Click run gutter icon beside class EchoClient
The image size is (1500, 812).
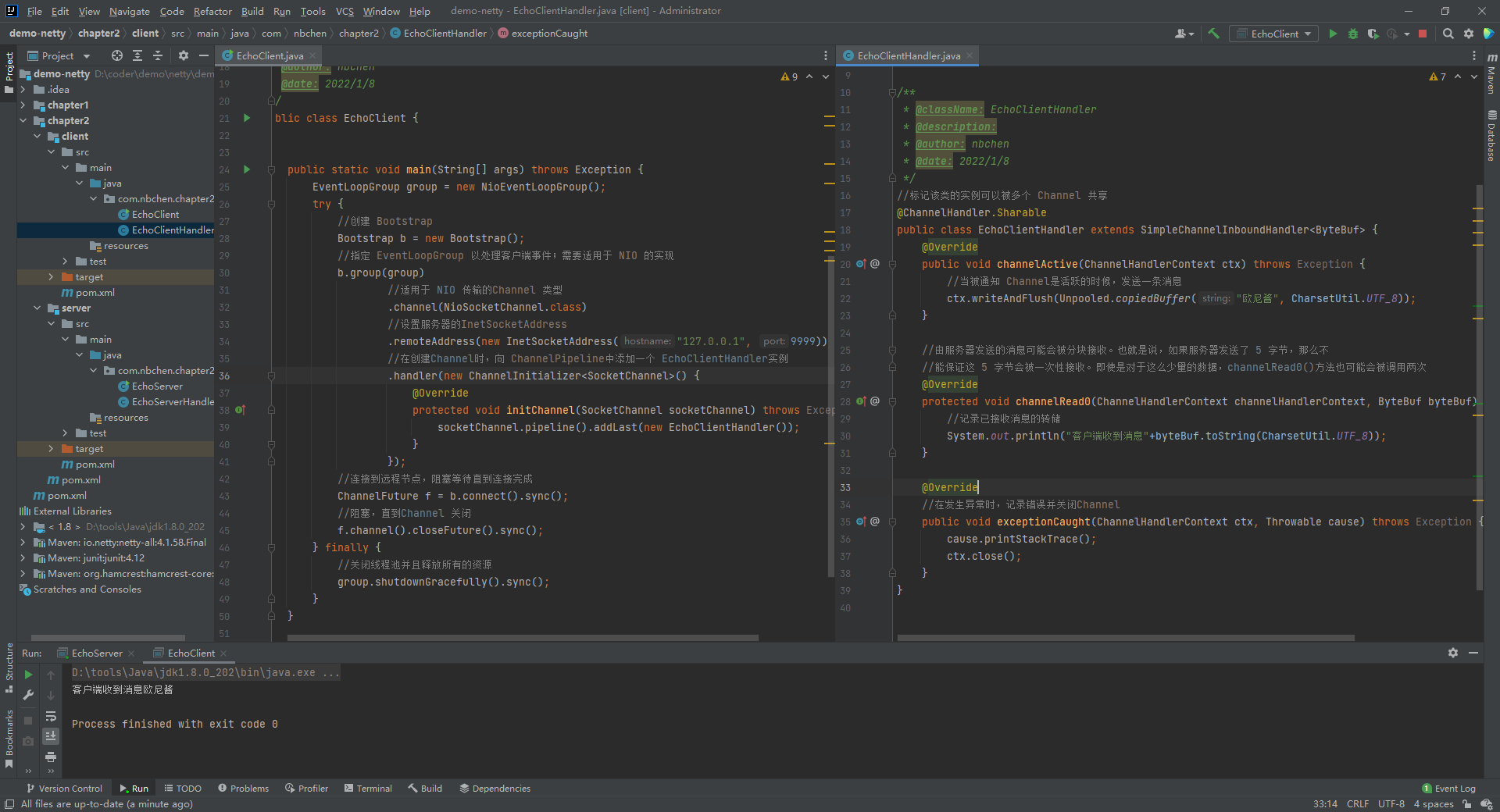point(247,118)
